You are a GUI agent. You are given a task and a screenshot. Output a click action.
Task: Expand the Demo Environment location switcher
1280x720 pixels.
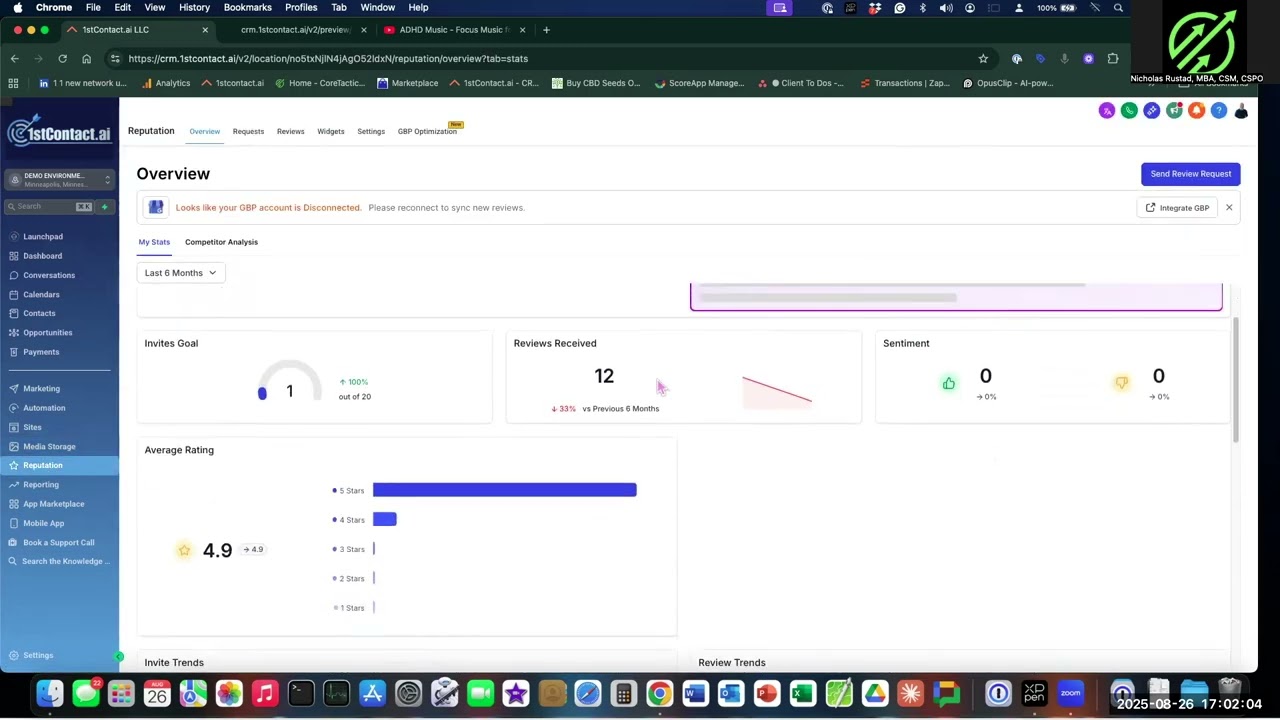point(60,180)
